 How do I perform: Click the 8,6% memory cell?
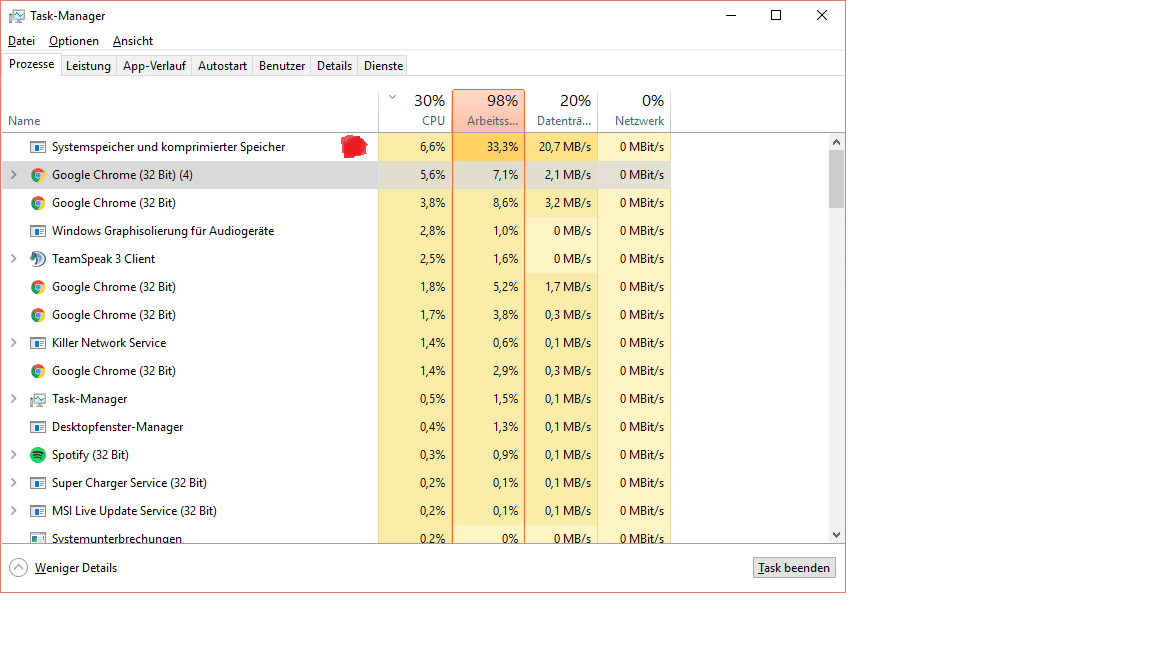click(489, 203)
